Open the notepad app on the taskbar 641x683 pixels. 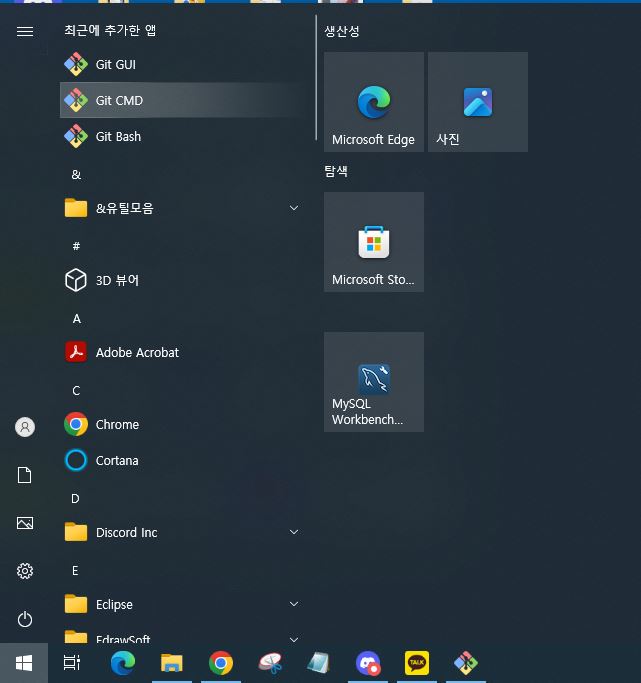coord(319,663)
